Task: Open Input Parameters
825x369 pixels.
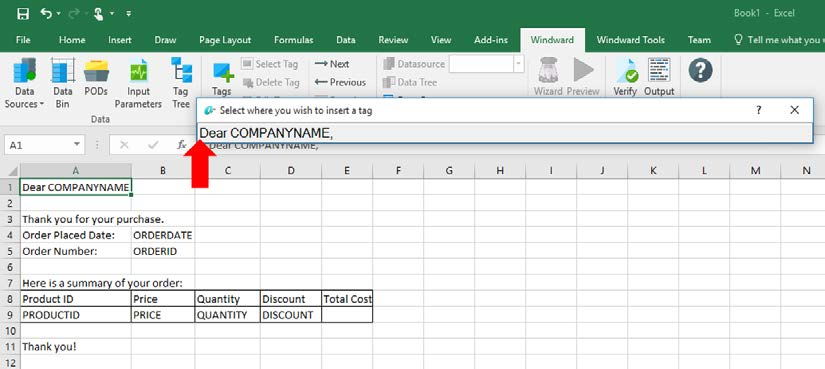Action: (138, 83)
